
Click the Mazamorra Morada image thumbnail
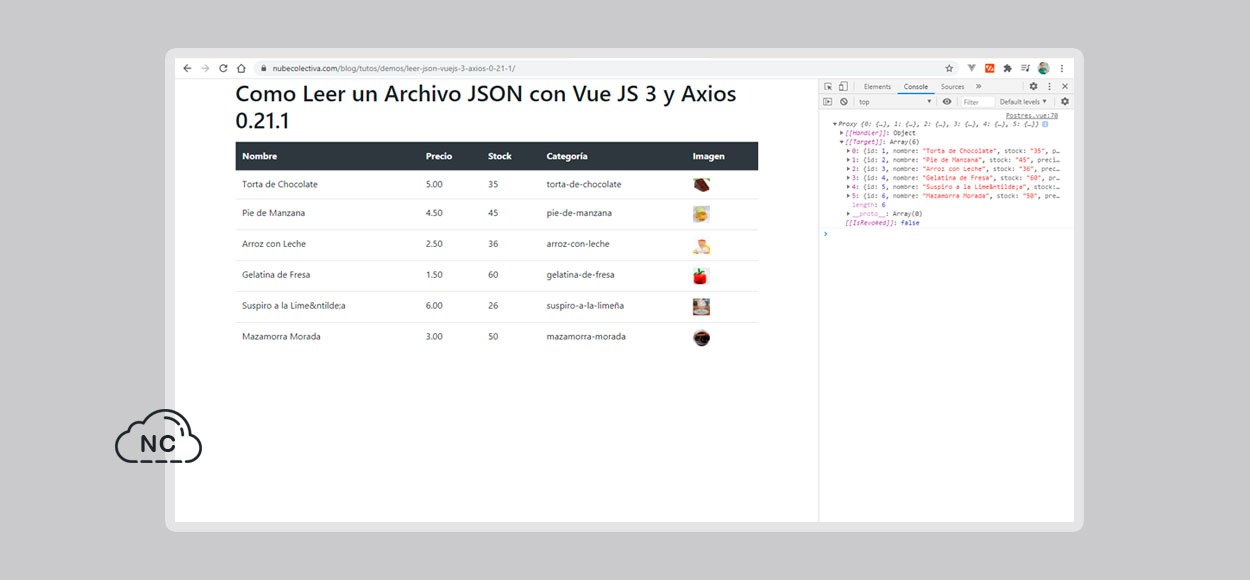point(701,338)
